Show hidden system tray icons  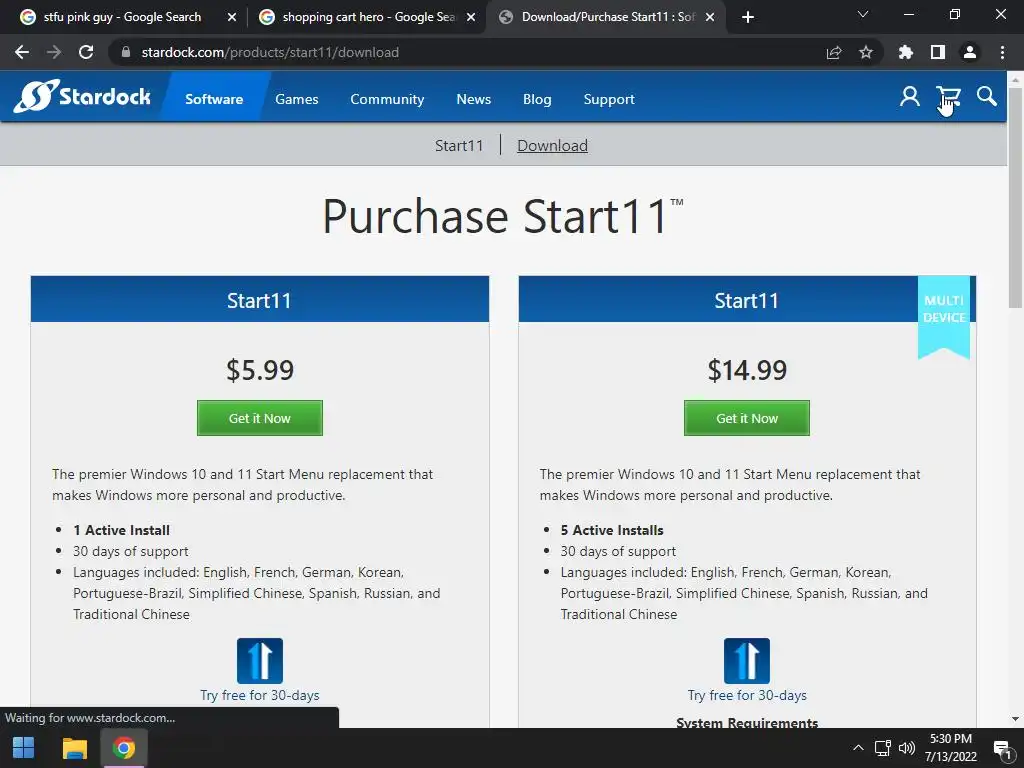click(858, 748)
